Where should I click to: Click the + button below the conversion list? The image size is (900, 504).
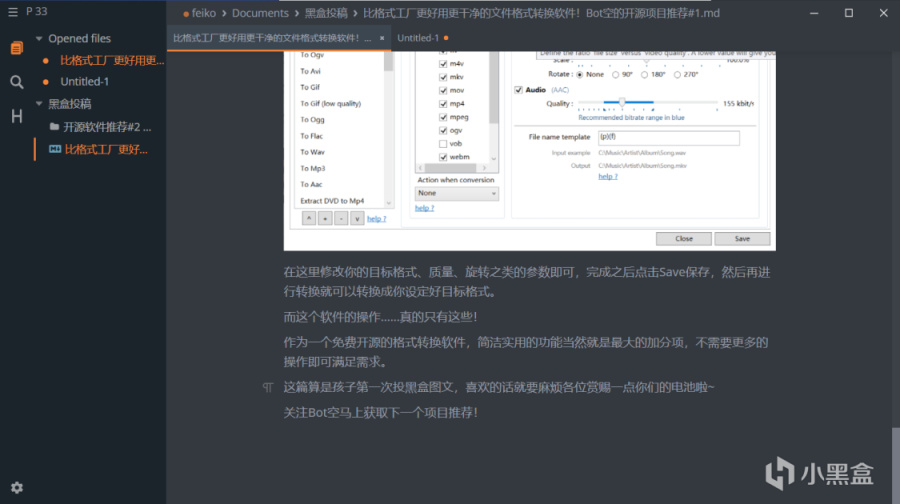click(x=325, y=218)
